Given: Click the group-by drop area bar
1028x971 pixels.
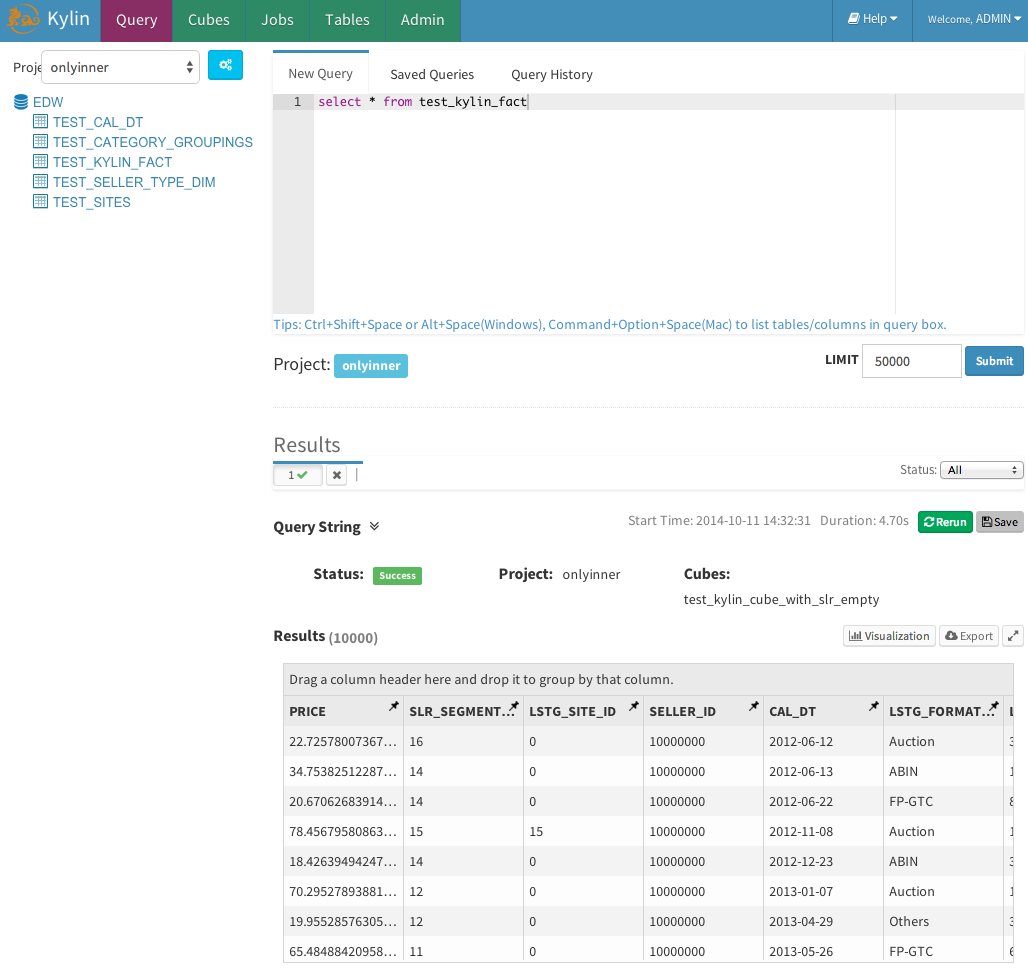Looking at the screenshot, I should tap(648, 679).
